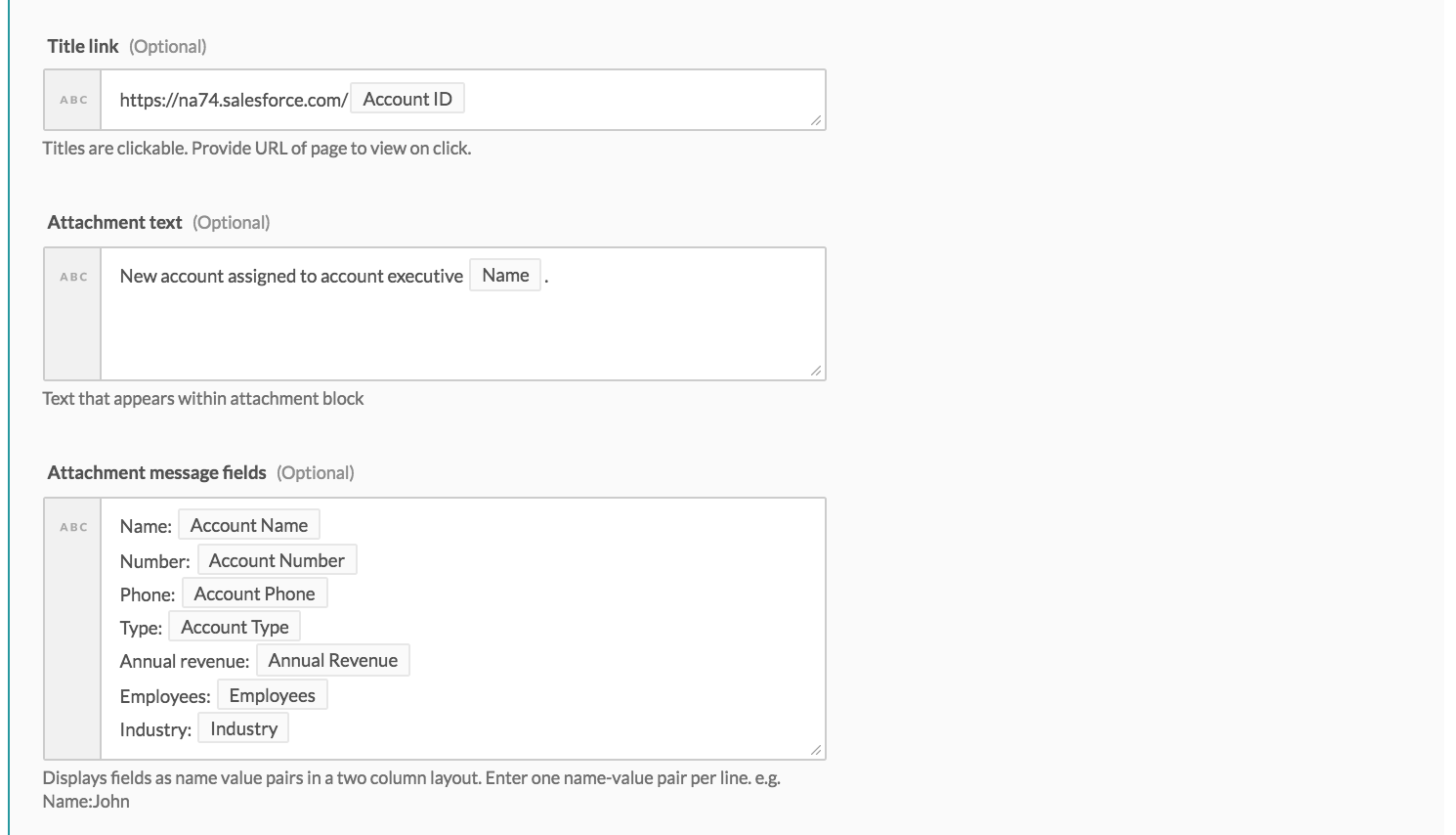The height and width of the screenshot is (835, 1456).
Task: Click the resize handle of the Title link box
Action: (x=816, y=120)
